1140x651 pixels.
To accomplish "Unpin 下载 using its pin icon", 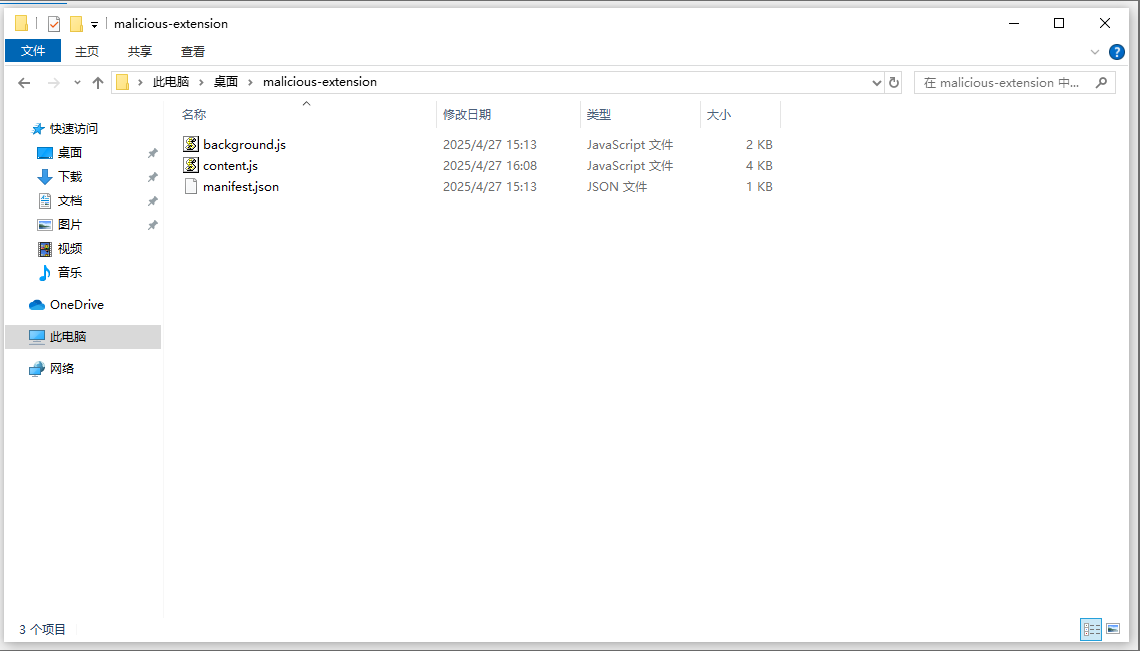I will 153,177.
